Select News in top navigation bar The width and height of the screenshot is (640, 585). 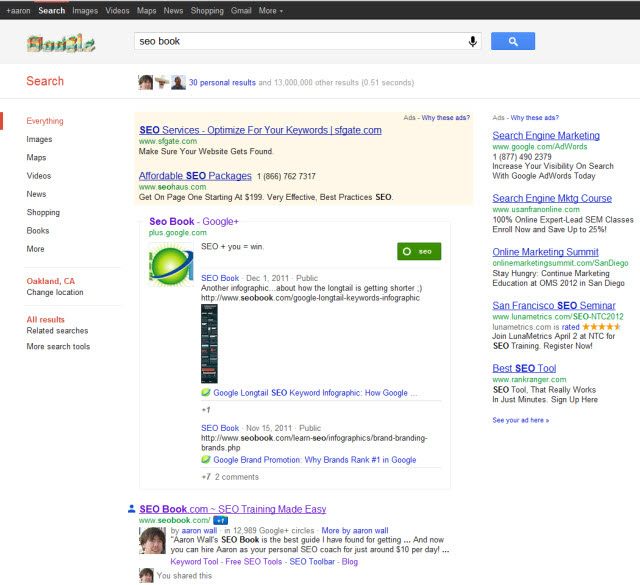173,11
